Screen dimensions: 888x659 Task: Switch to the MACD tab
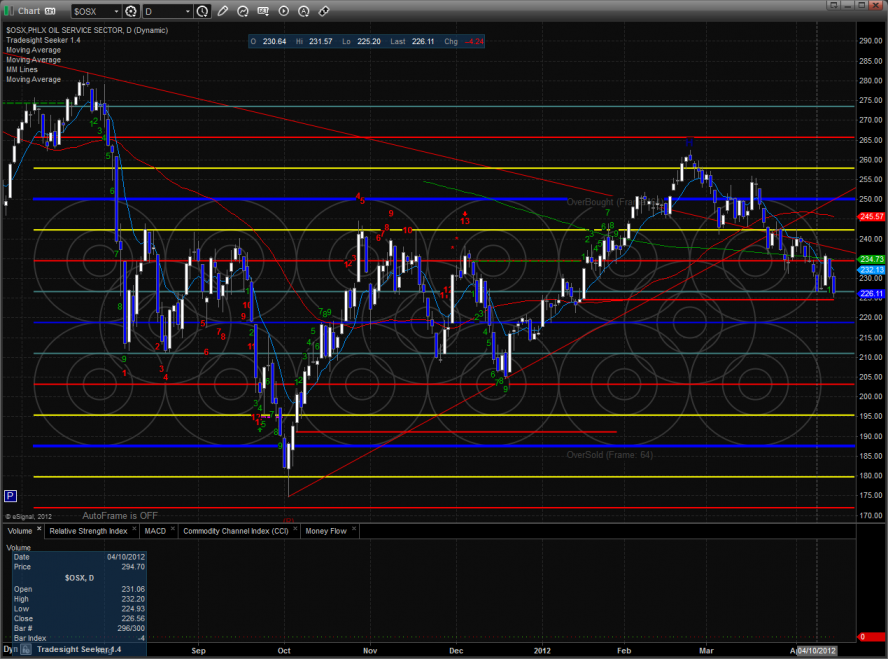(x=155, y=531)
